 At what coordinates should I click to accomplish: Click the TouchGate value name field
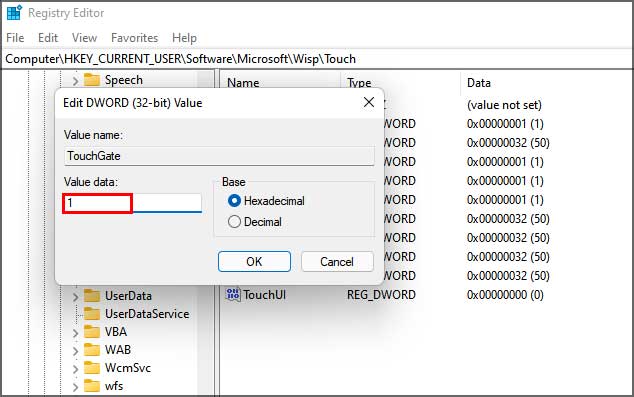click(x=219, y=156)
